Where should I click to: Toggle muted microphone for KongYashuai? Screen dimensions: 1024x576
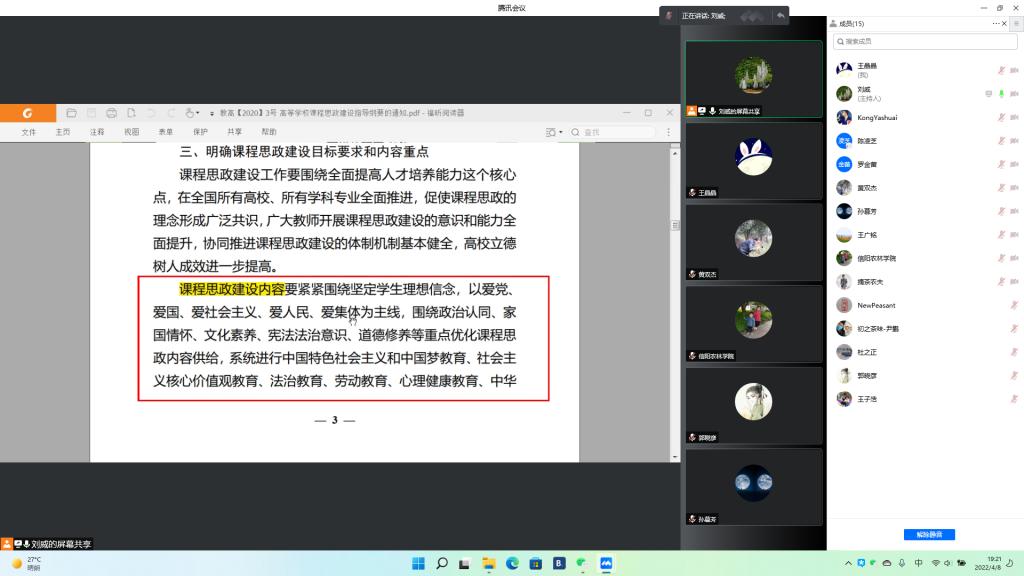pyautogui.click(x=1001, y=117)
